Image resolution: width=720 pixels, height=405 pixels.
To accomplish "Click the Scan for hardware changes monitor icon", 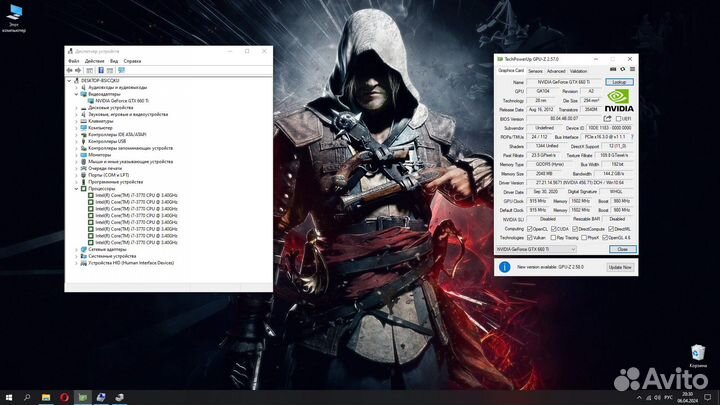I will (121, 70).
